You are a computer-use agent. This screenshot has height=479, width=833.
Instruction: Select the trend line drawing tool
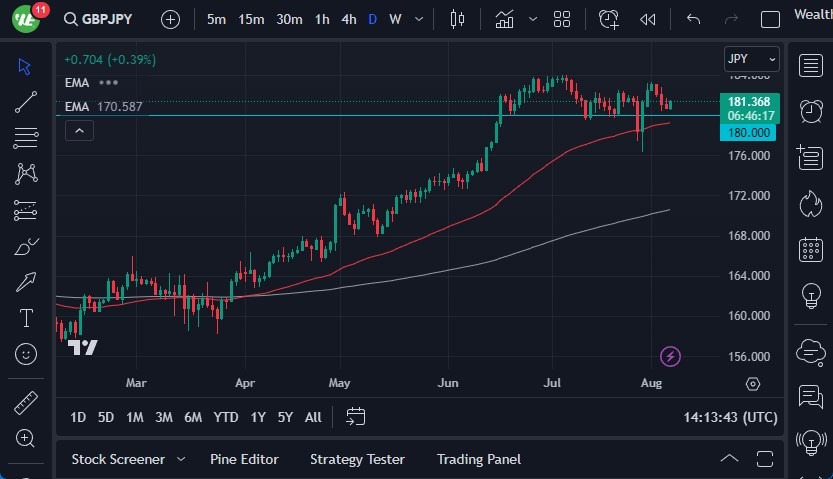pos(26,101)
